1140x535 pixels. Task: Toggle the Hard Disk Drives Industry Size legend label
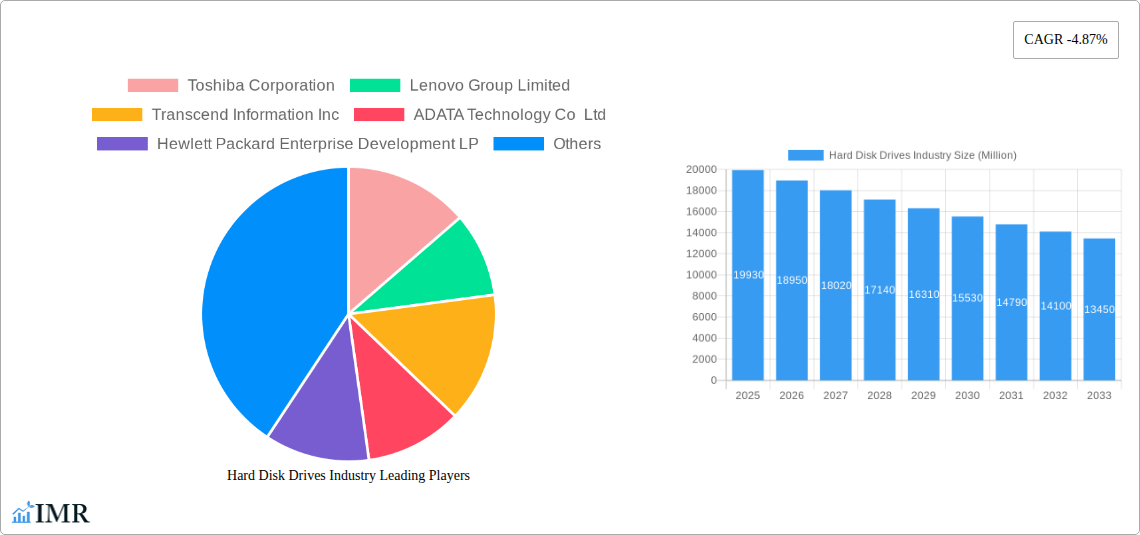923,155
